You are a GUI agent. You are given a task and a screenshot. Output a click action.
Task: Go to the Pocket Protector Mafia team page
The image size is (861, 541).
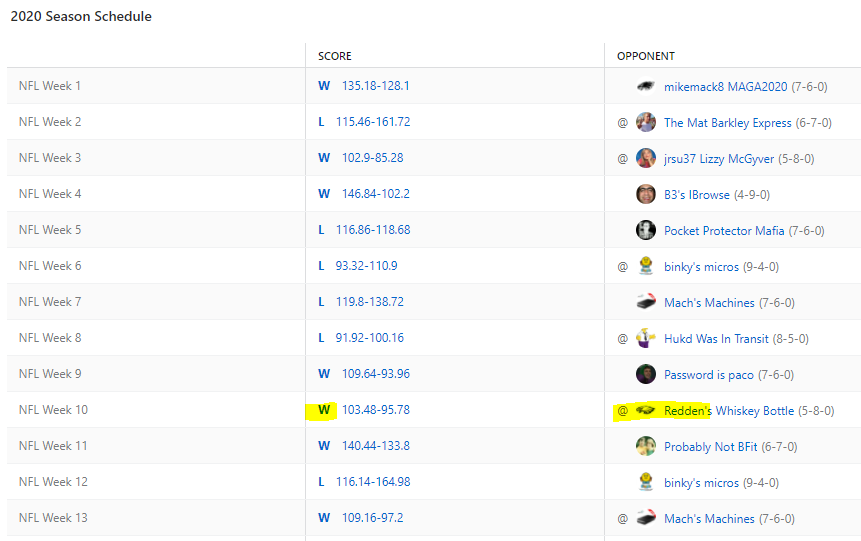click(x=724, y=231)
